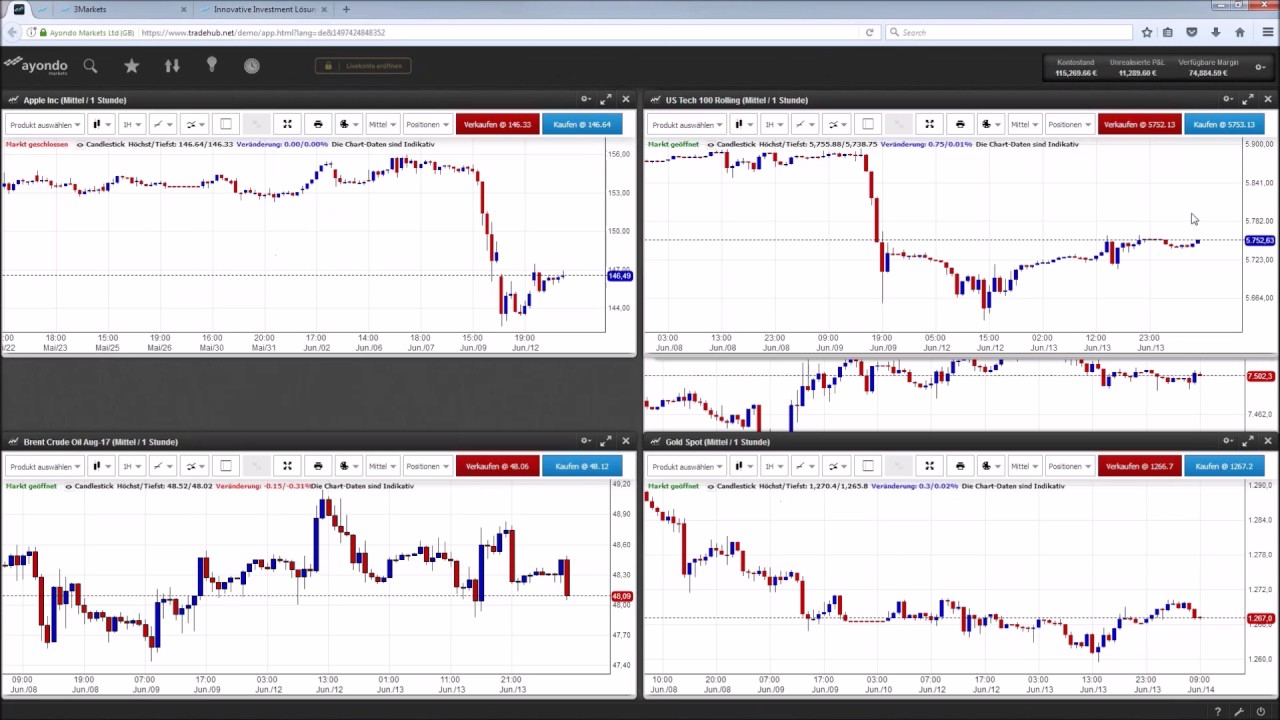Click the power logout icon at bottom
The height and width of the screenshot is (720, 1280).
1260,712
